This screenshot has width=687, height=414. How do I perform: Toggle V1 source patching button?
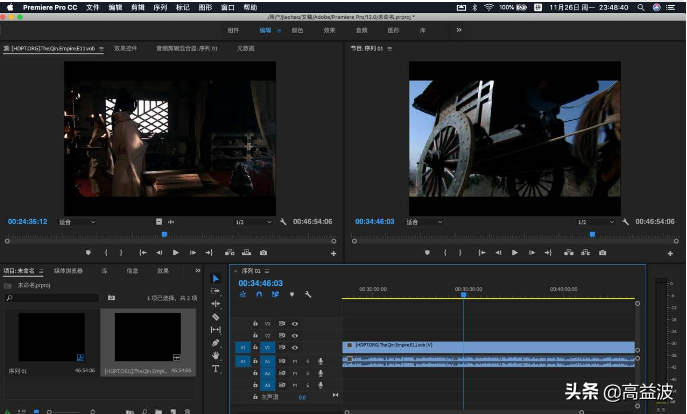coord(243,347)
